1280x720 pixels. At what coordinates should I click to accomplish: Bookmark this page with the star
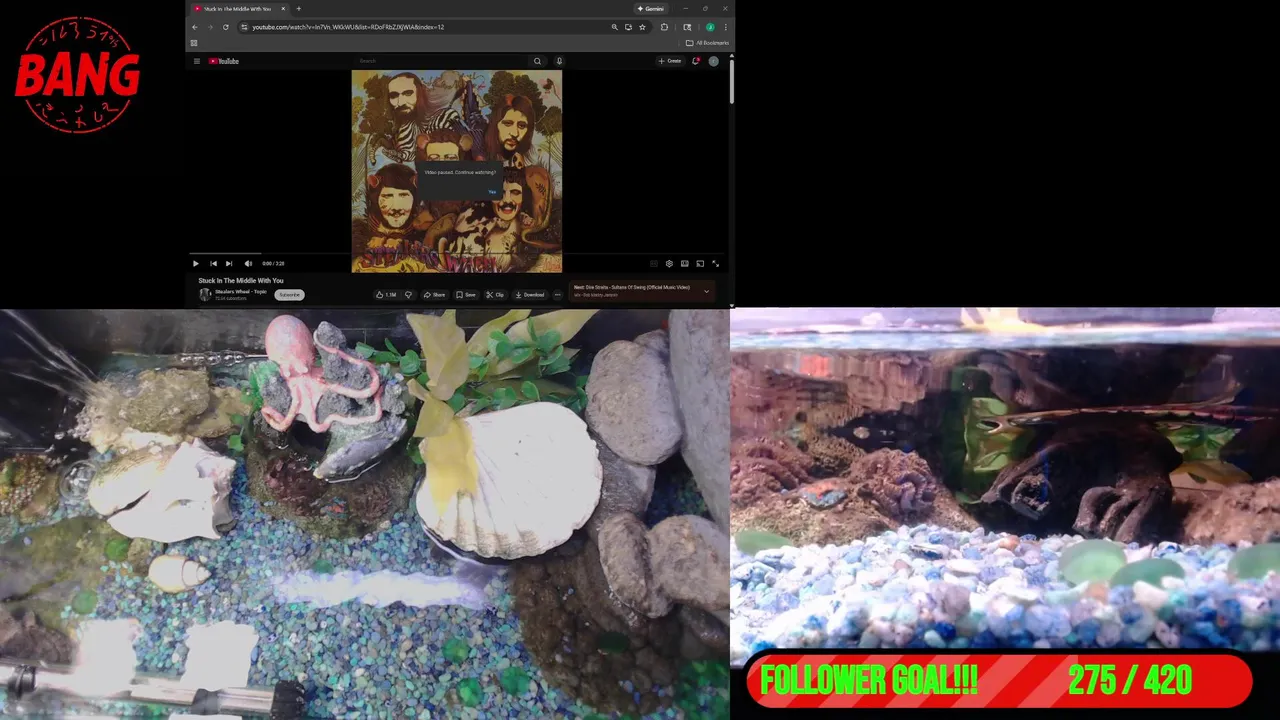coord(642,27)
